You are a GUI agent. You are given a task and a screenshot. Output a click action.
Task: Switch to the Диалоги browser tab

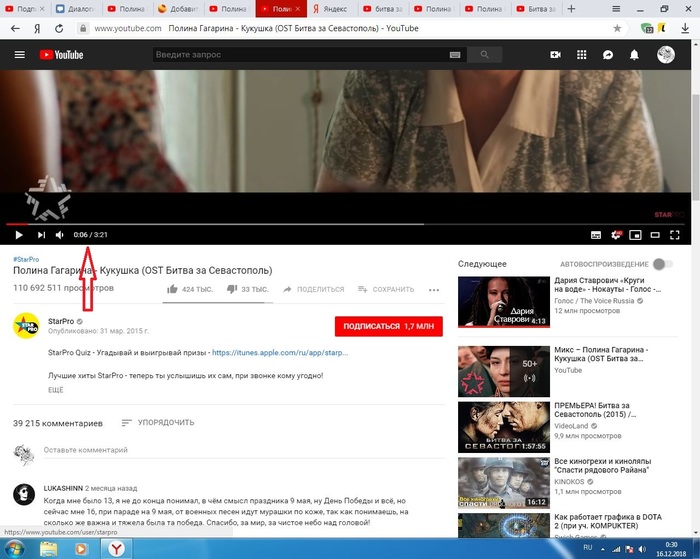pyautogui.click(x=78, y=8)
